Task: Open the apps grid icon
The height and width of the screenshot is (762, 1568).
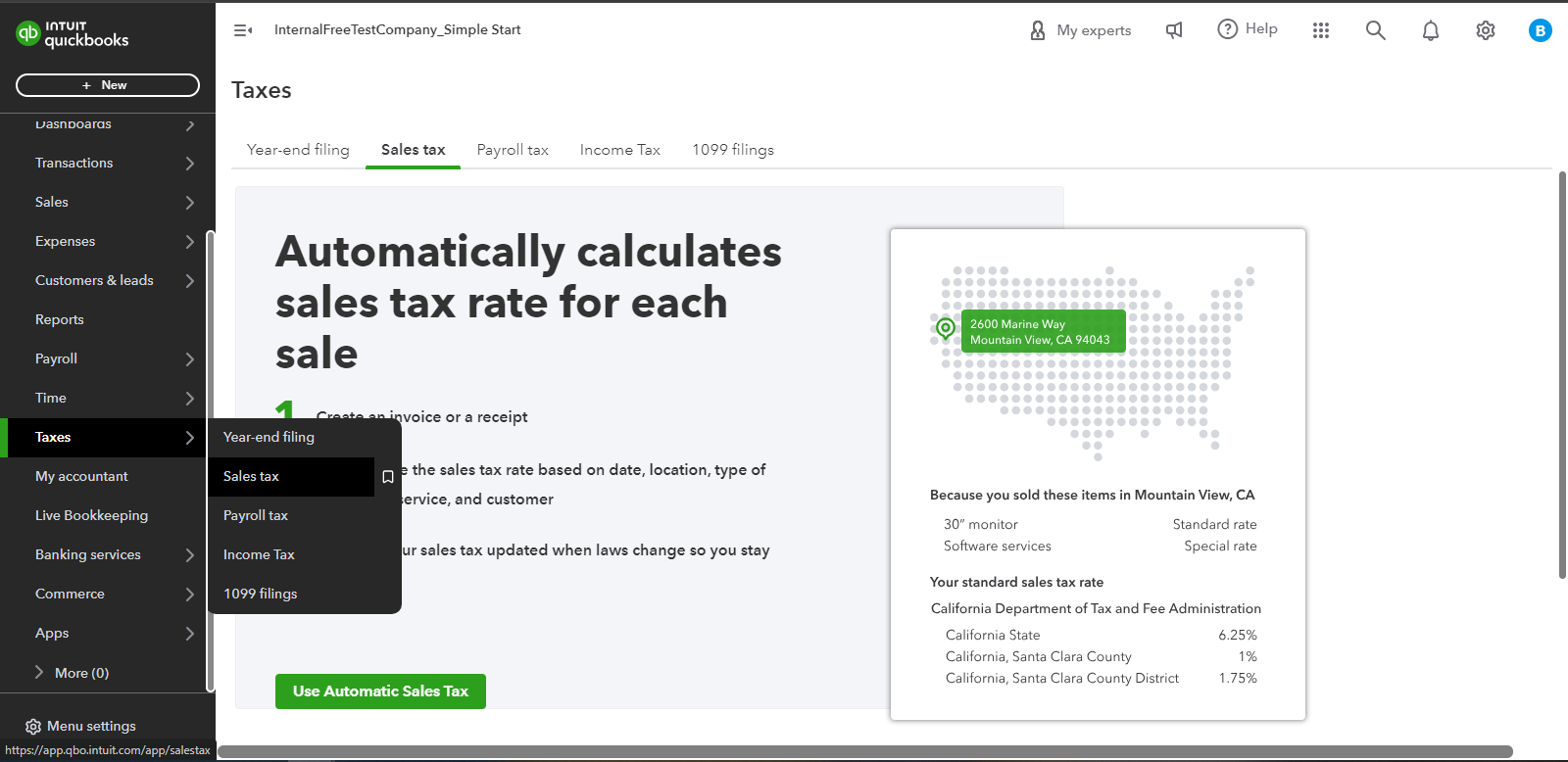Action: tap(1321, 30)
